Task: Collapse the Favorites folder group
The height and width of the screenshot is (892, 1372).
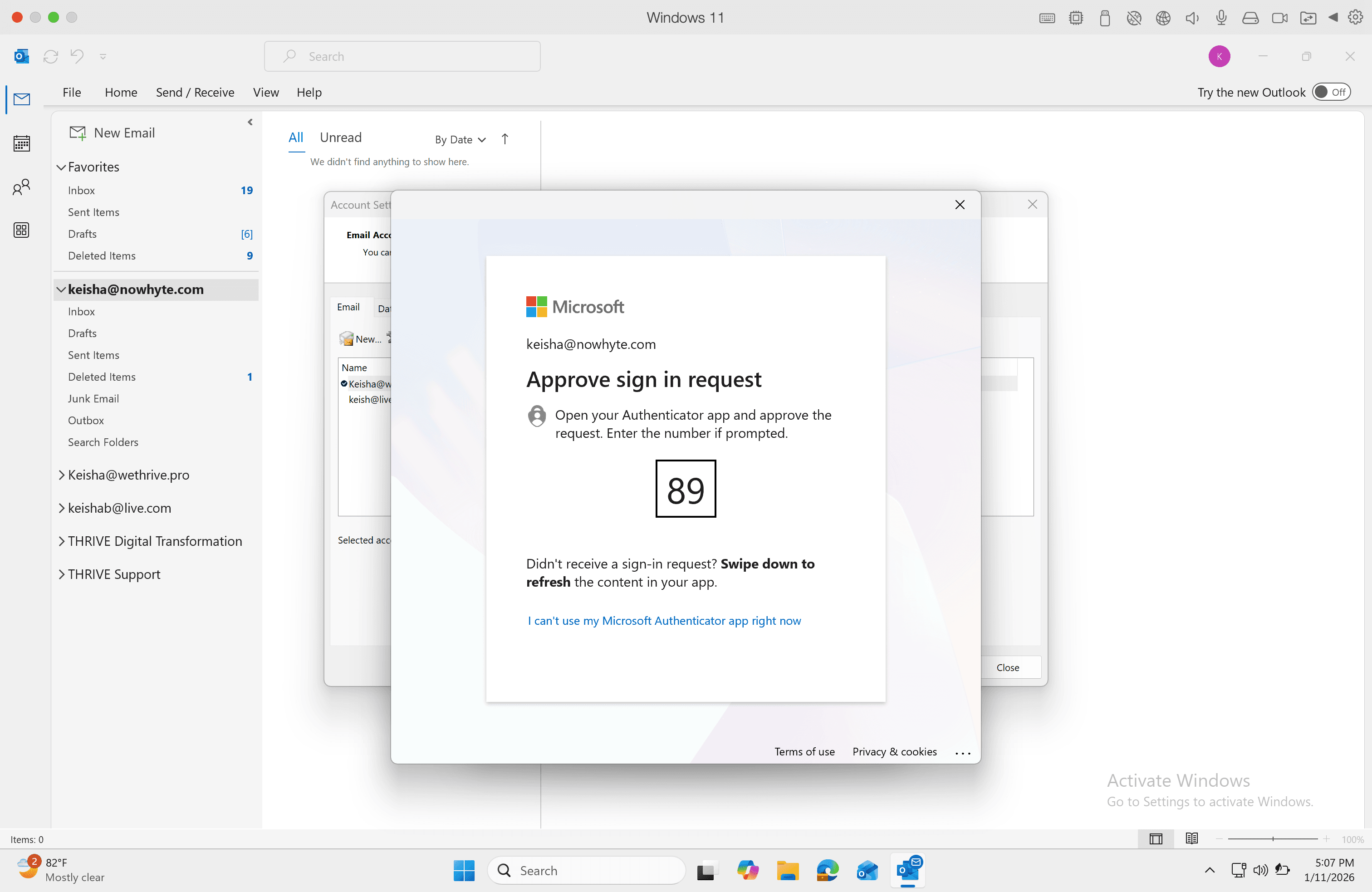Action: click(x=61, y=167)
